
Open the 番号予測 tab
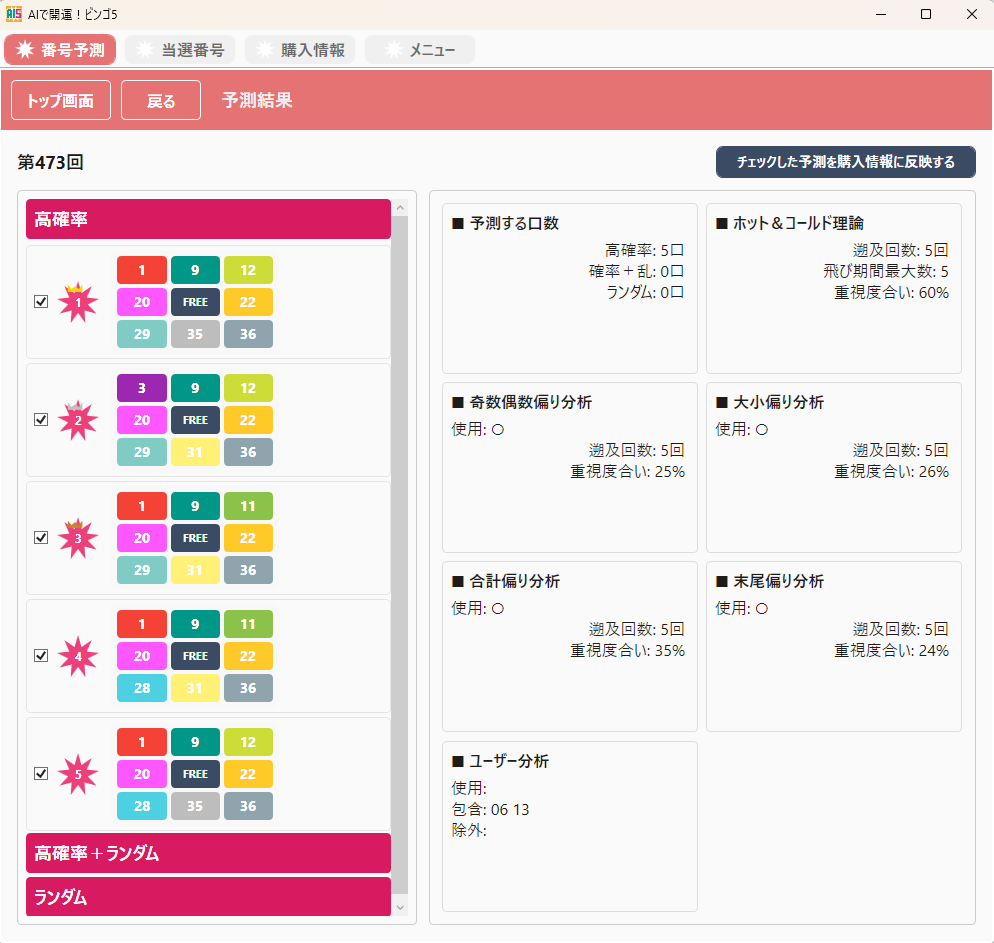60,49
